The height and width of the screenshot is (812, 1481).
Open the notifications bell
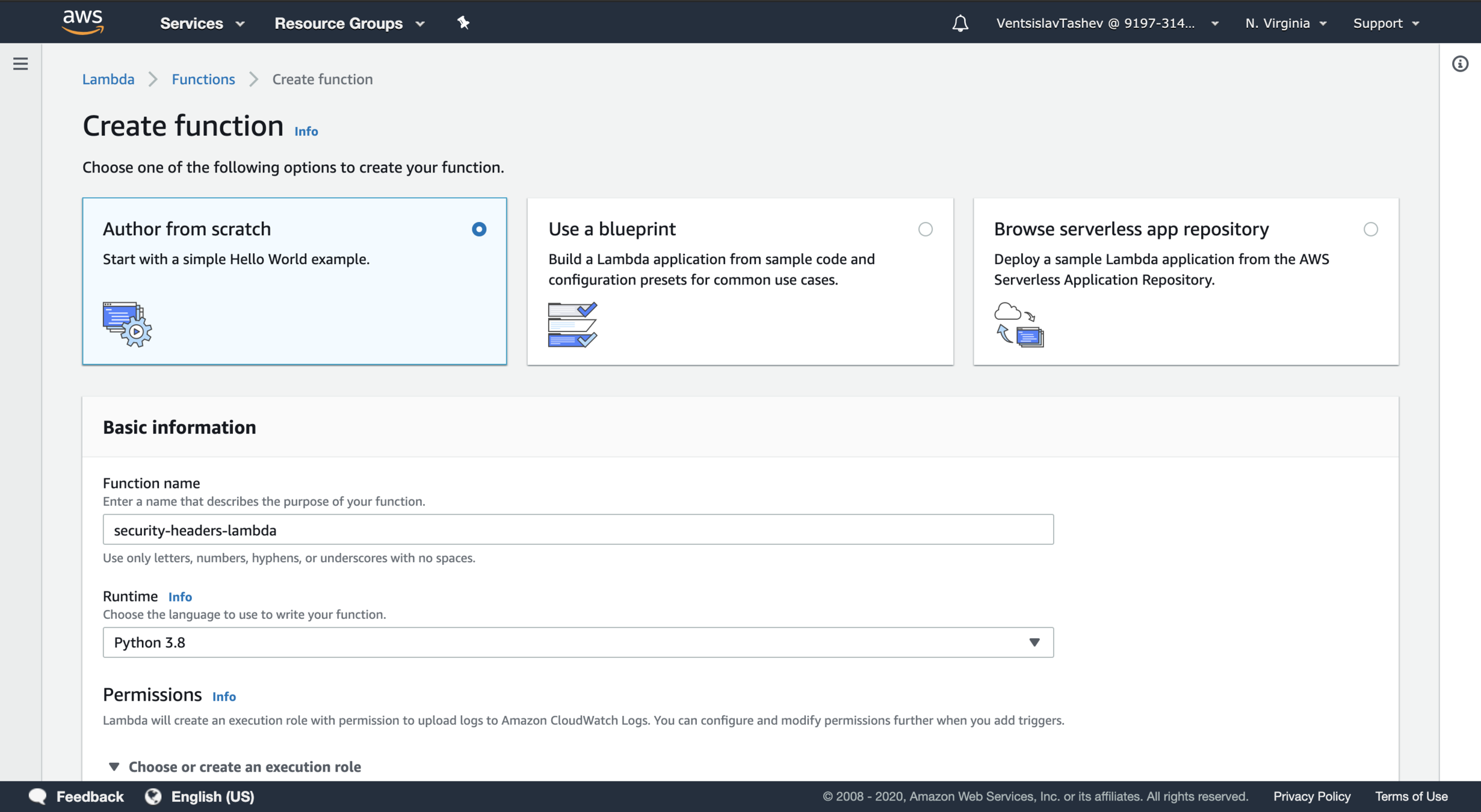(x=960, y=23)
